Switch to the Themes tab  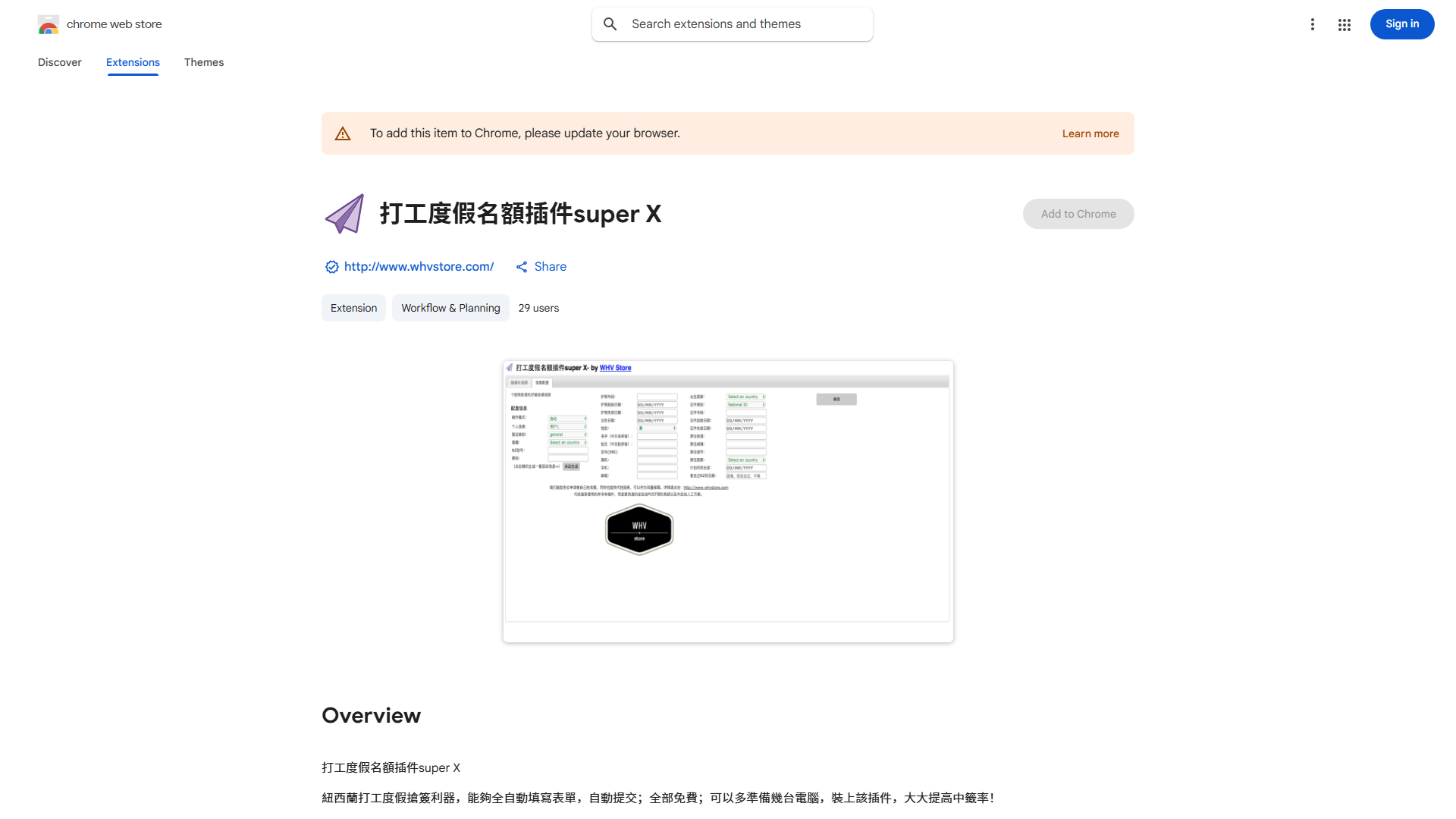click(204, 62)
